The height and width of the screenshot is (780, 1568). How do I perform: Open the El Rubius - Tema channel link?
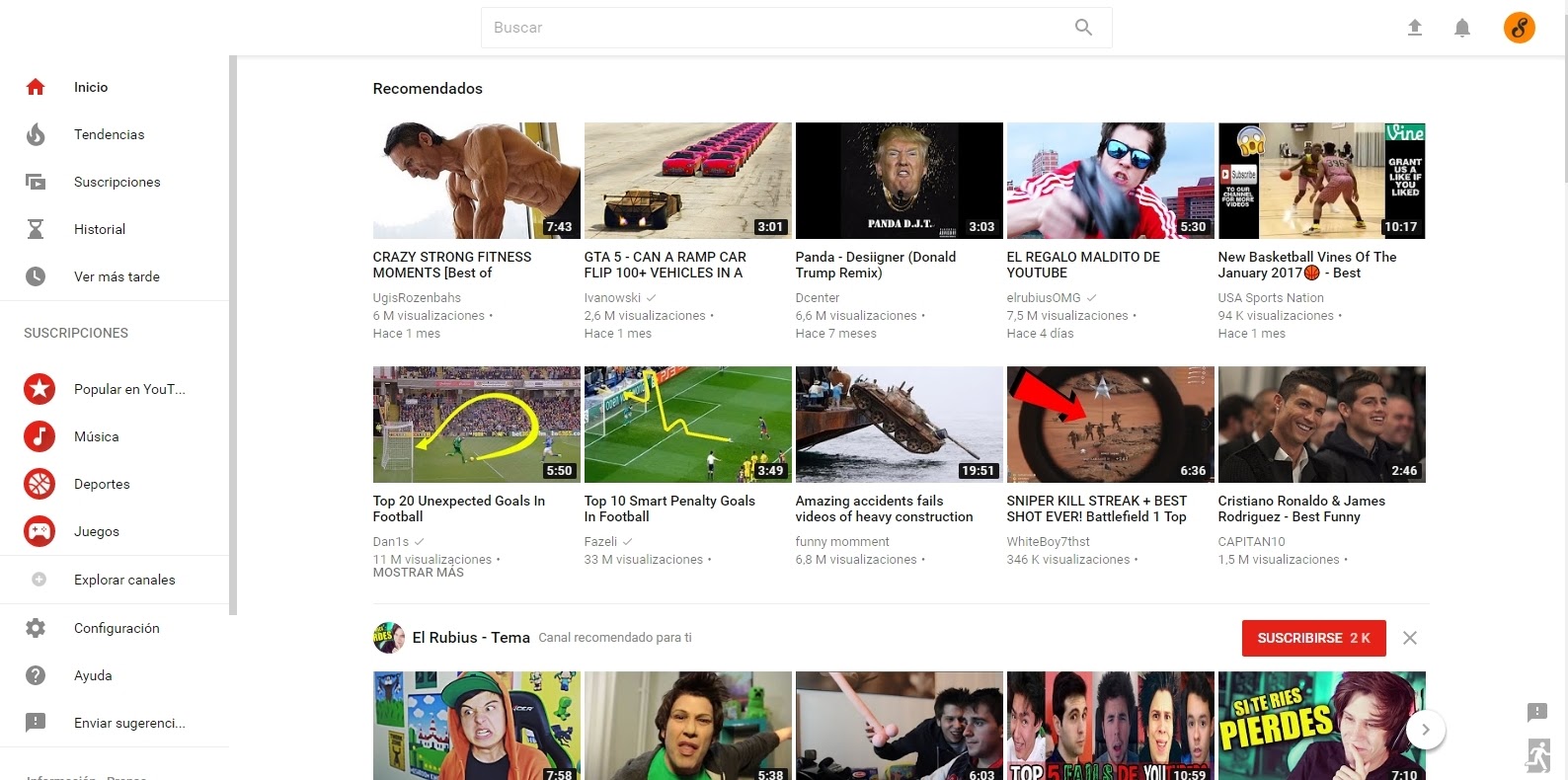click(x=471, y=638)
